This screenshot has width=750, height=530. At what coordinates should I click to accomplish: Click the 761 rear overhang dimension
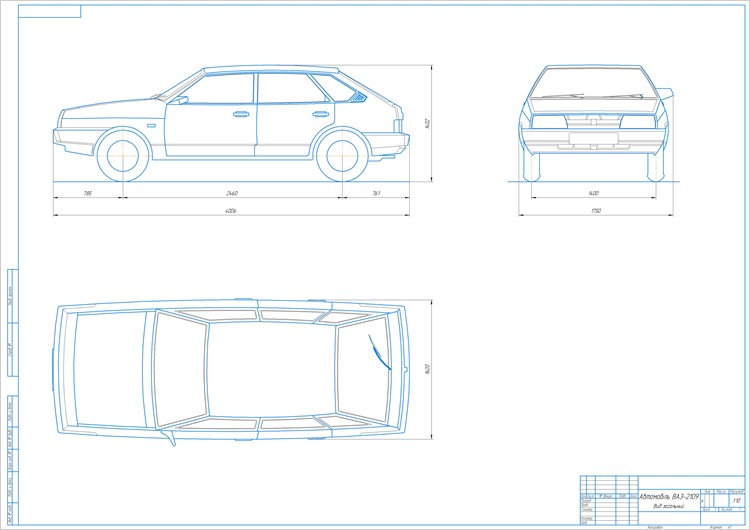coord(376,193)
